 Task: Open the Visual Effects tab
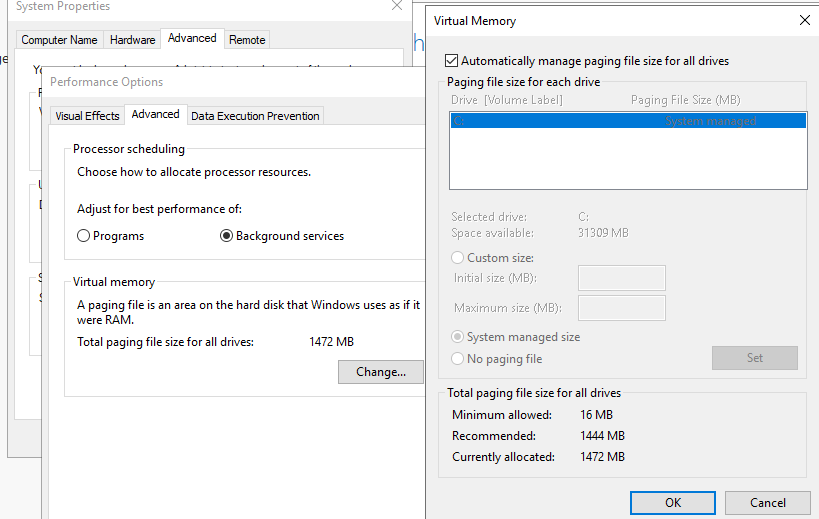point(87,116)
